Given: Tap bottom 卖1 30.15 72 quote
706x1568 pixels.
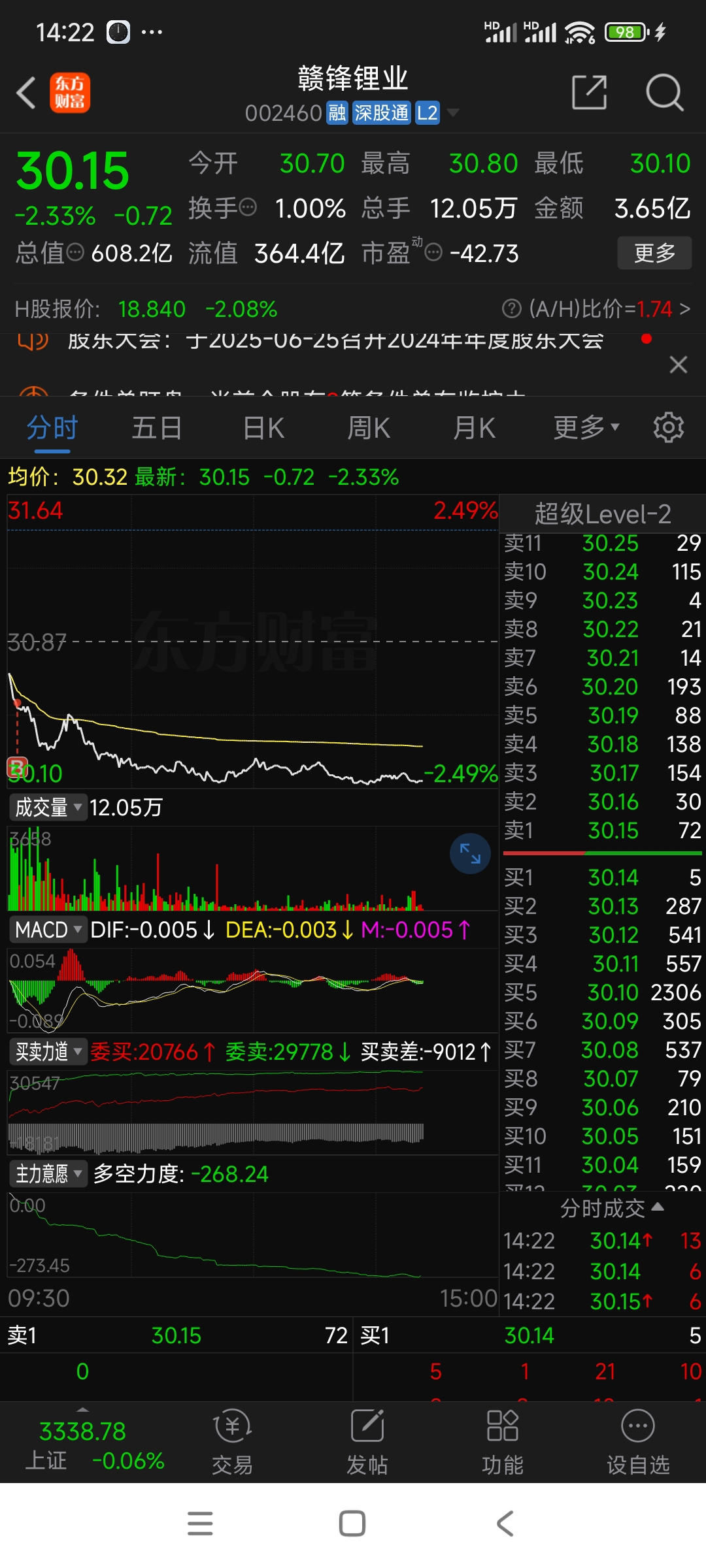Looking at the screenshot, I should coord(176,1335).
